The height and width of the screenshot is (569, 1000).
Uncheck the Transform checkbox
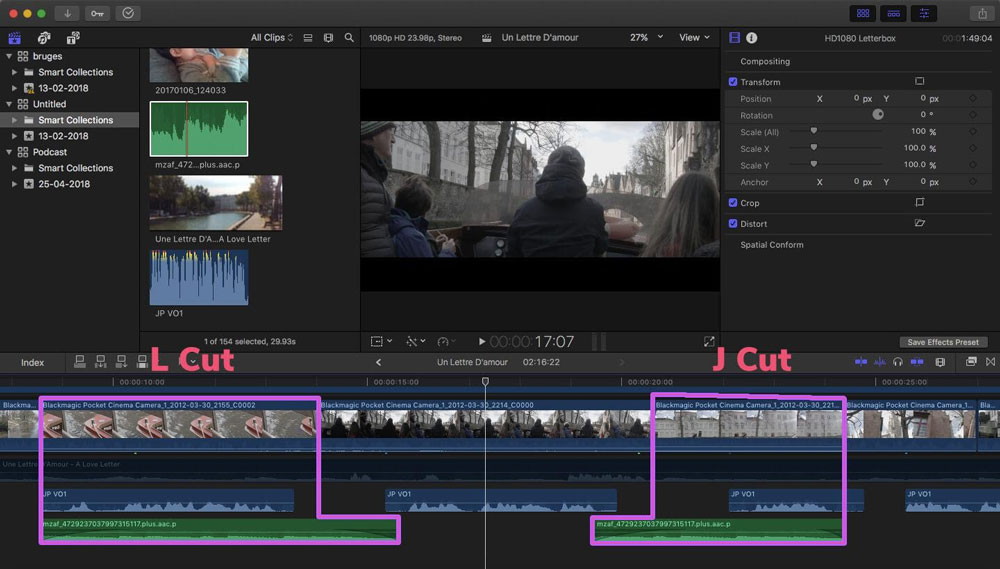733,82
